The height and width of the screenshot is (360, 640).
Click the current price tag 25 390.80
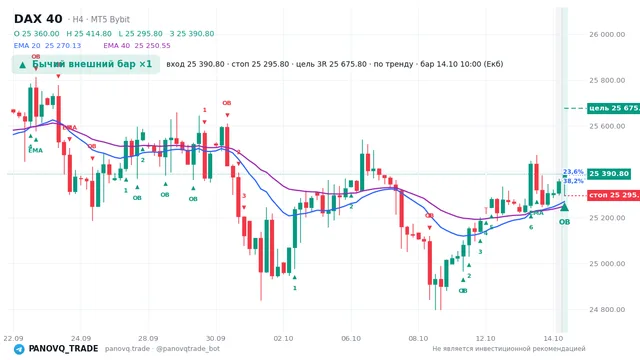point(609,174)
